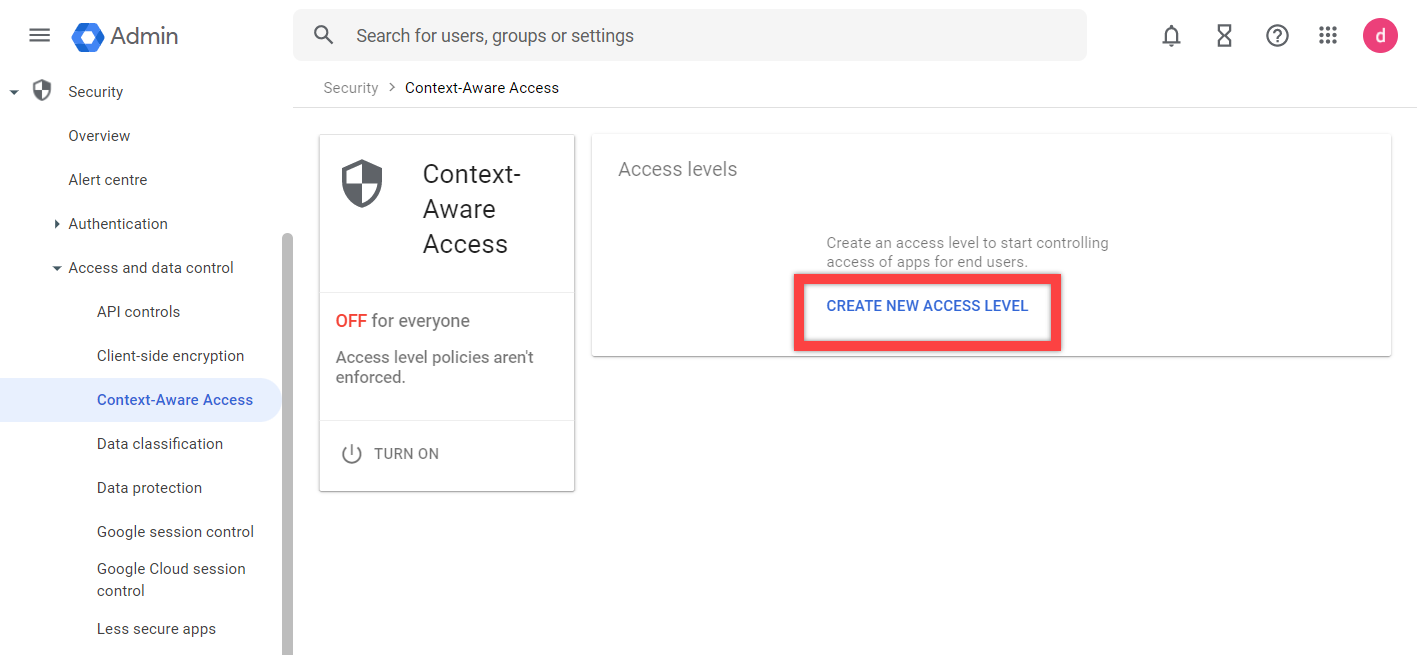
Task: Open the user account avatar
Action: [x=1380, y=36]
